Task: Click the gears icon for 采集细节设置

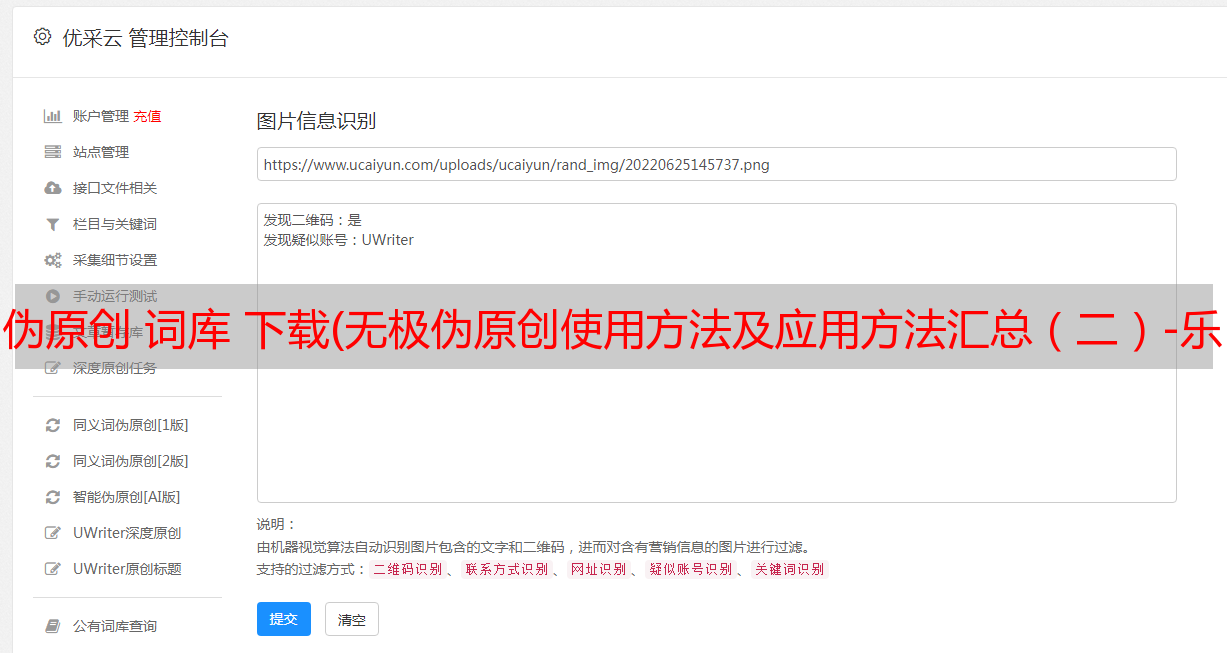Action: click(x=53, y=260)
